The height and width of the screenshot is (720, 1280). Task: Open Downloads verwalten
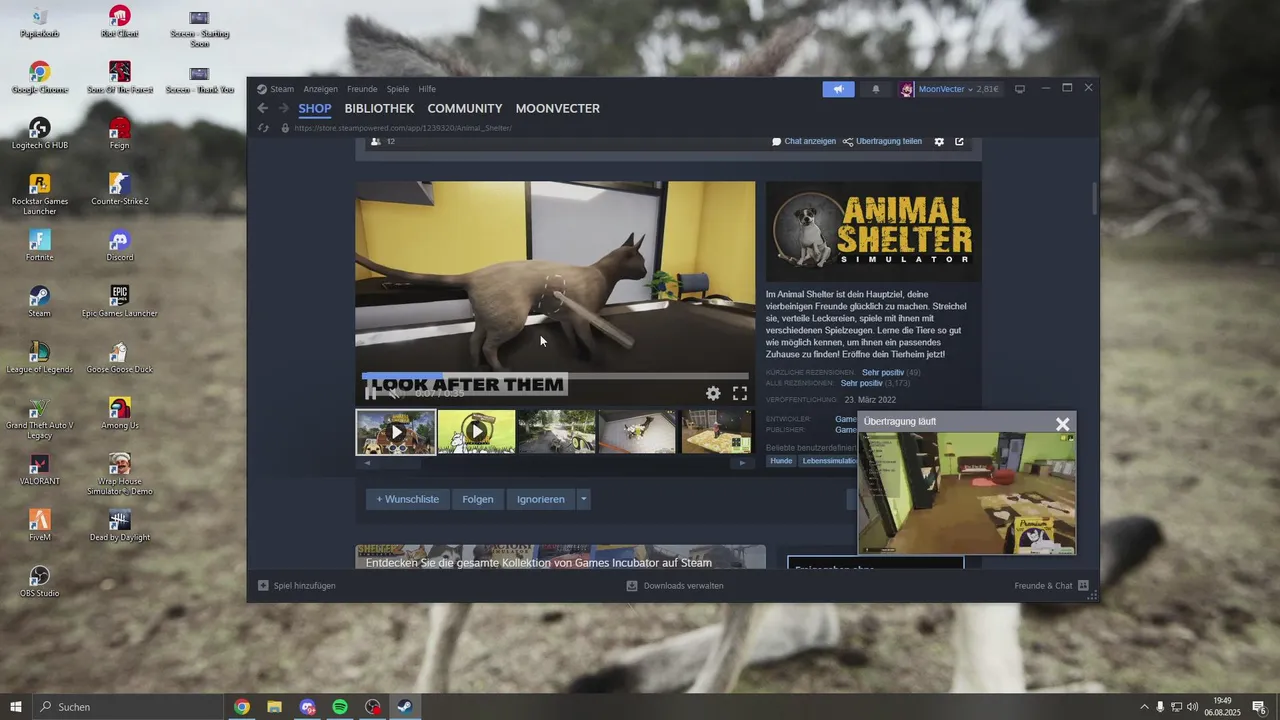tap(675, 586)
